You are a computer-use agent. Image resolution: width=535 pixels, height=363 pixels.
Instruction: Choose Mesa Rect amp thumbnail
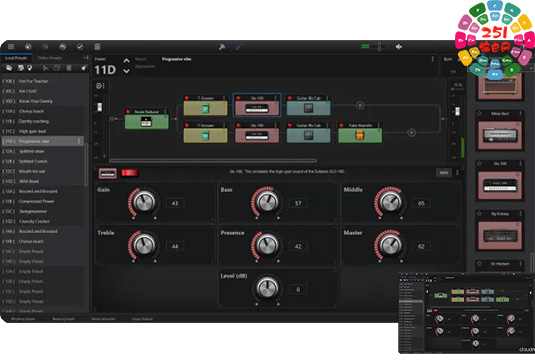click(x=500, y=135)
